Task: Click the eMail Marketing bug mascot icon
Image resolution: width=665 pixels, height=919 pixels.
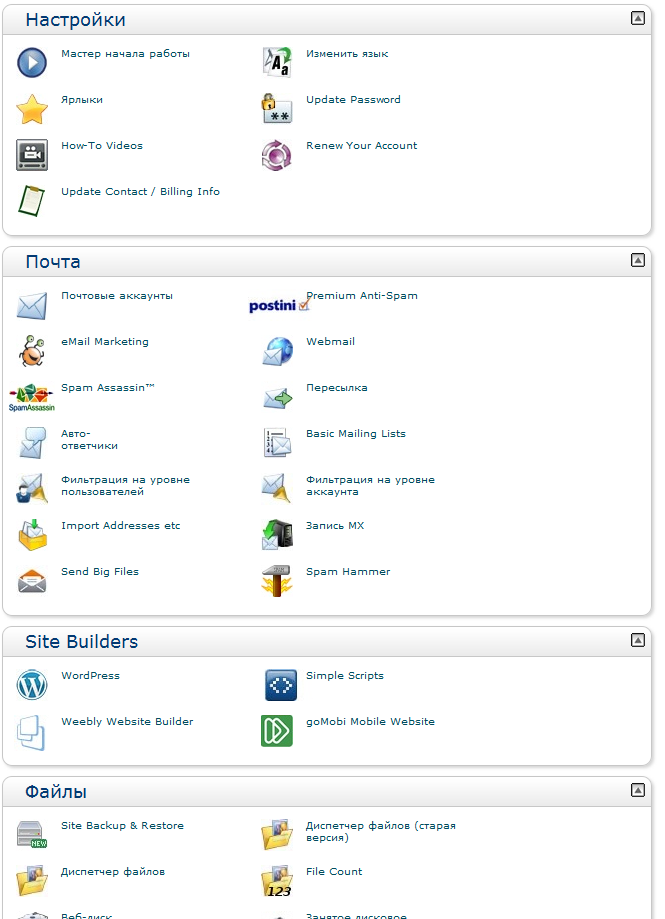Action: pyautogui.click(x=32, y=351)
